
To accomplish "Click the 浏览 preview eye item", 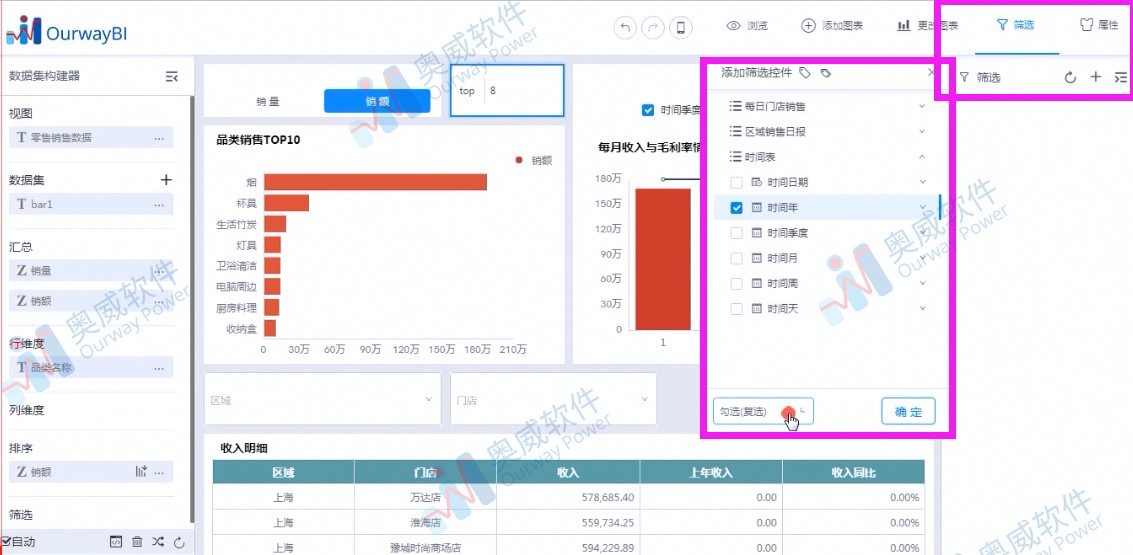I will click(747, 26).
